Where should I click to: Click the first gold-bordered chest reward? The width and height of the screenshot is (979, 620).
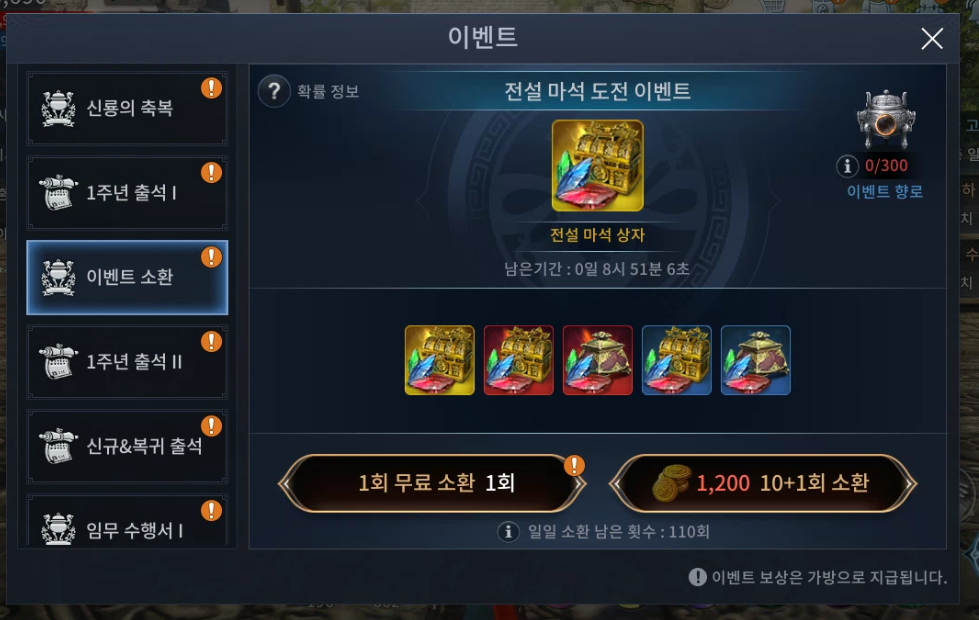[440, 360]
